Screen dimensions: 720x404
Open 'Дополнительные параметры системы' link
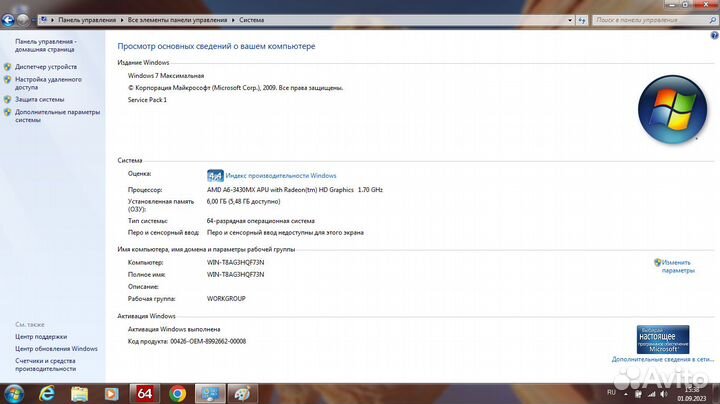tap(57, 116)
